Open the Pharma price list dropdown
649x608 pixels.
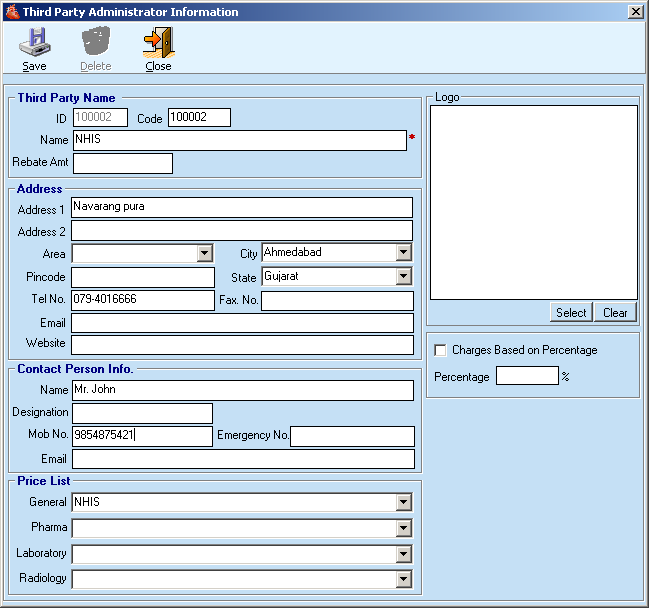click(403, 528)
